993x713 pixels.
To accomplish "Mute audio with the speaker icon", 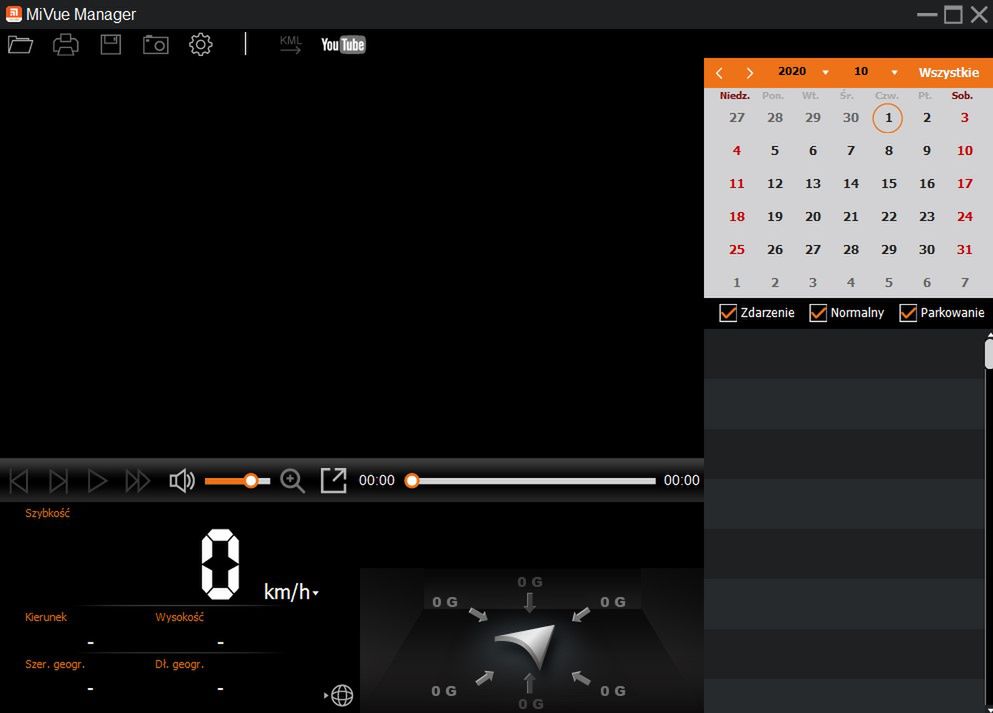I will pos(182,481).
